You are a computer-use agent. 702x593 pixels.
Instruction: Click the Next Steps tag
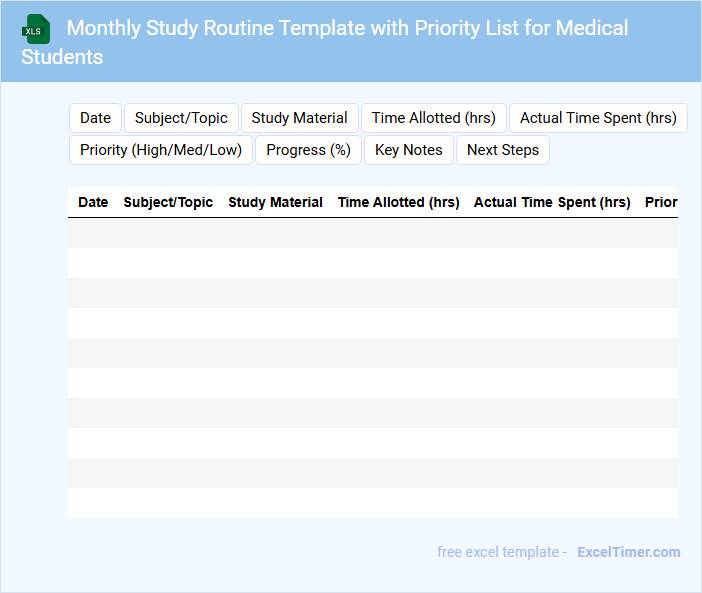[502, 150]
